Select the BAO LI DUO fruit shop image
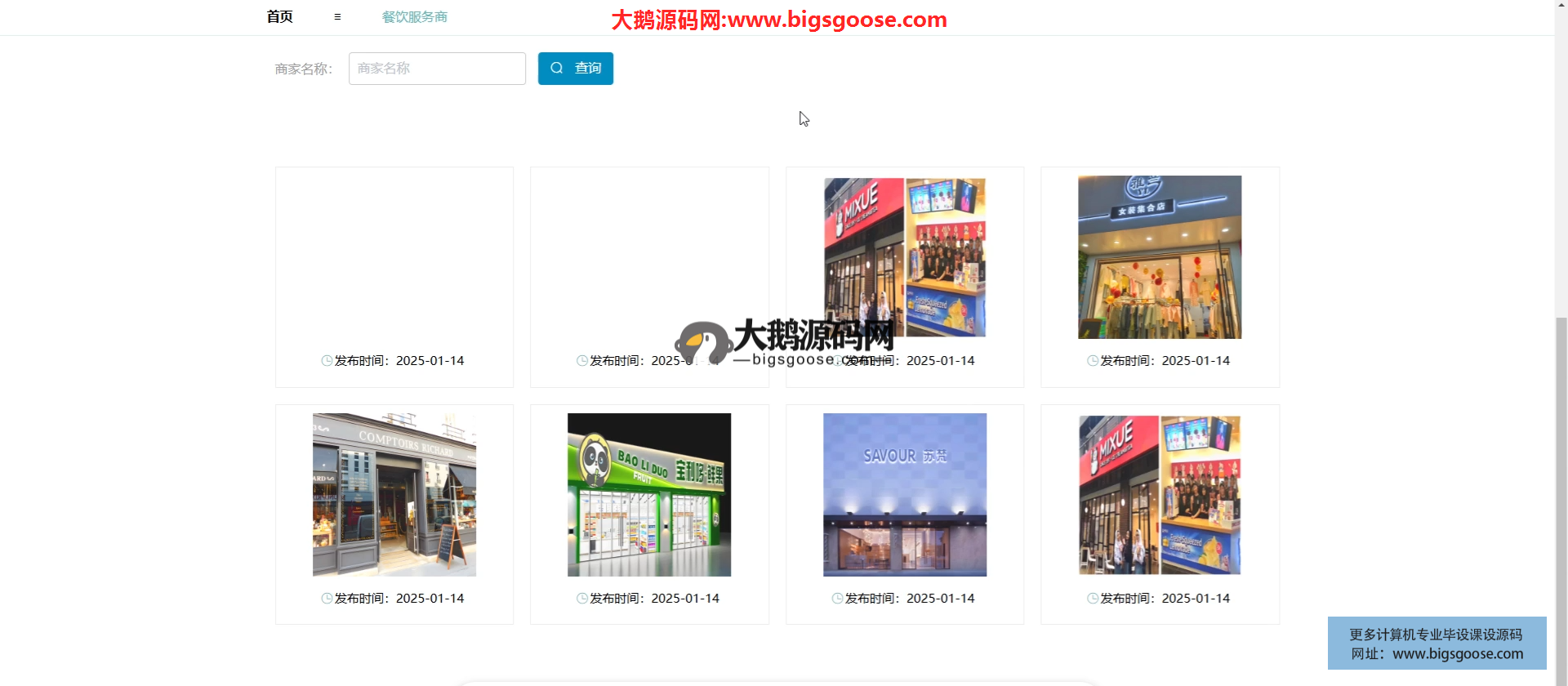1568x686 pixels. (649, 495)
